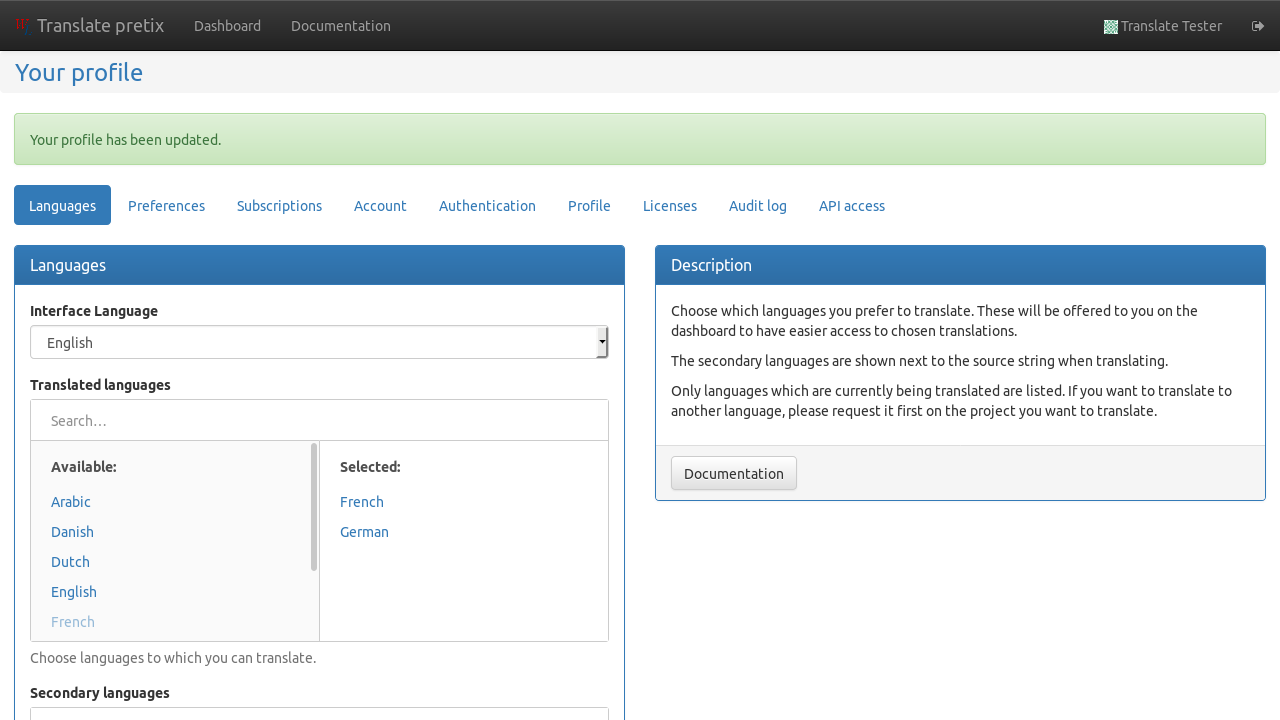Click the Translate Tester avatar icon
The height and width of the screenshot is (720, 1280).
pos(1110,27)
